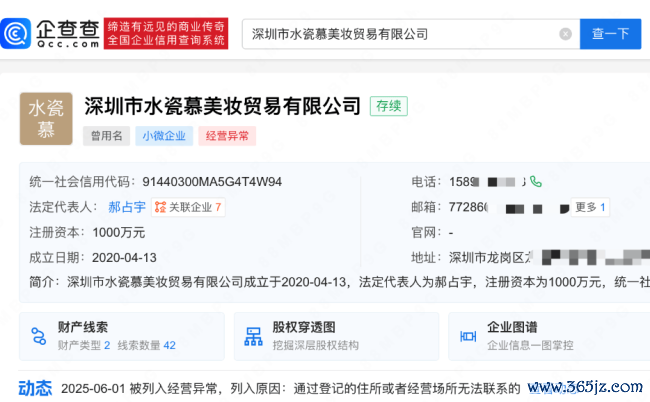Click the credit code 91440300MA5G4T4W94
The image size is (650, 402).
pyautogui.click(x=212, y=182)
